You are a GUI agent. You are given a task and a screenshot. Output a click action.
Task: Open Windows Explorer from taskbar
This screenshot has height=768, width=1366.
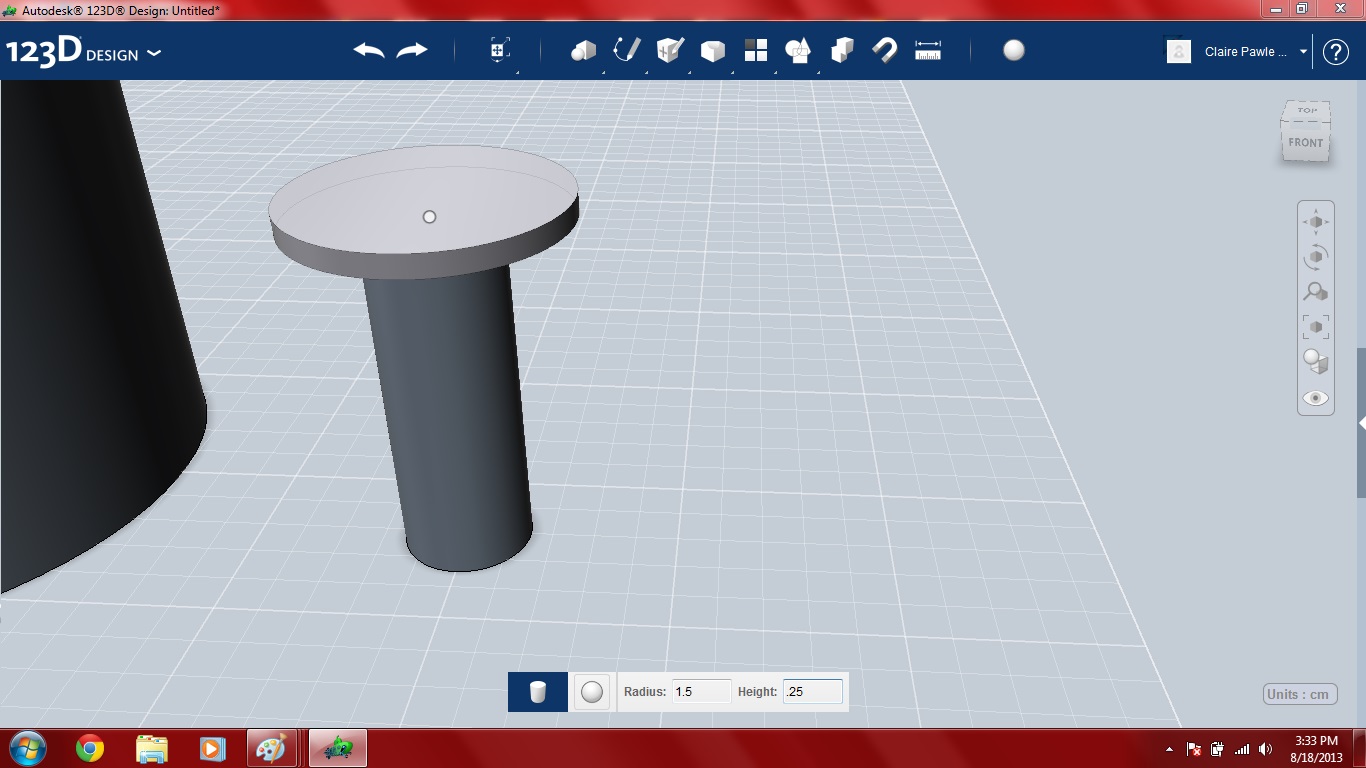tap(152, 748)
